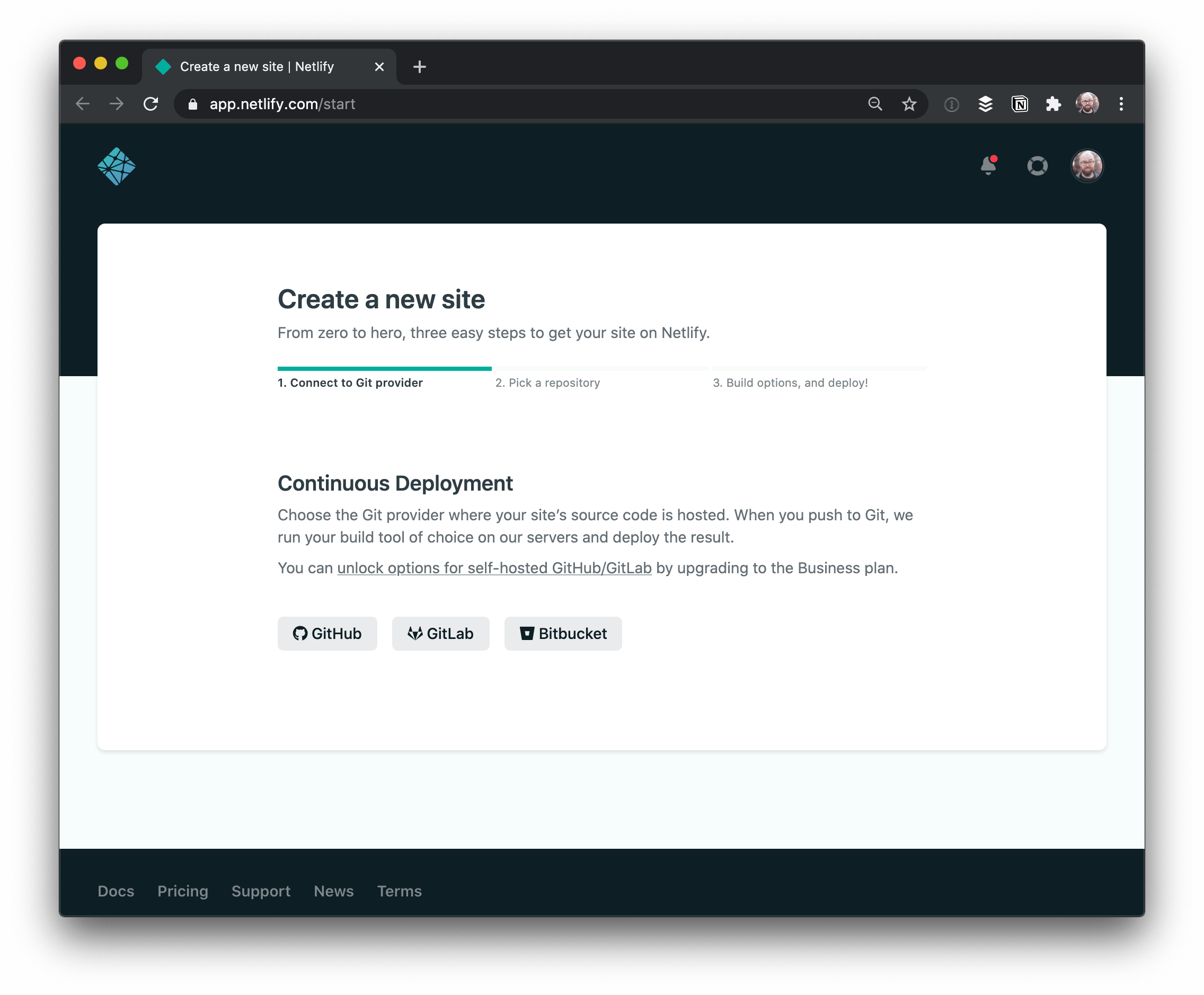
Task: Choose the Bitbucket provider option
Action: point(562,632)
